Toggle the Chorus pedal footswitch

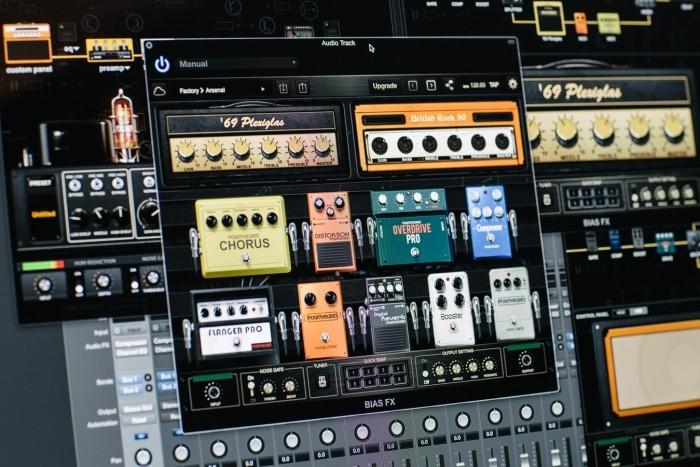click(246, 259)
